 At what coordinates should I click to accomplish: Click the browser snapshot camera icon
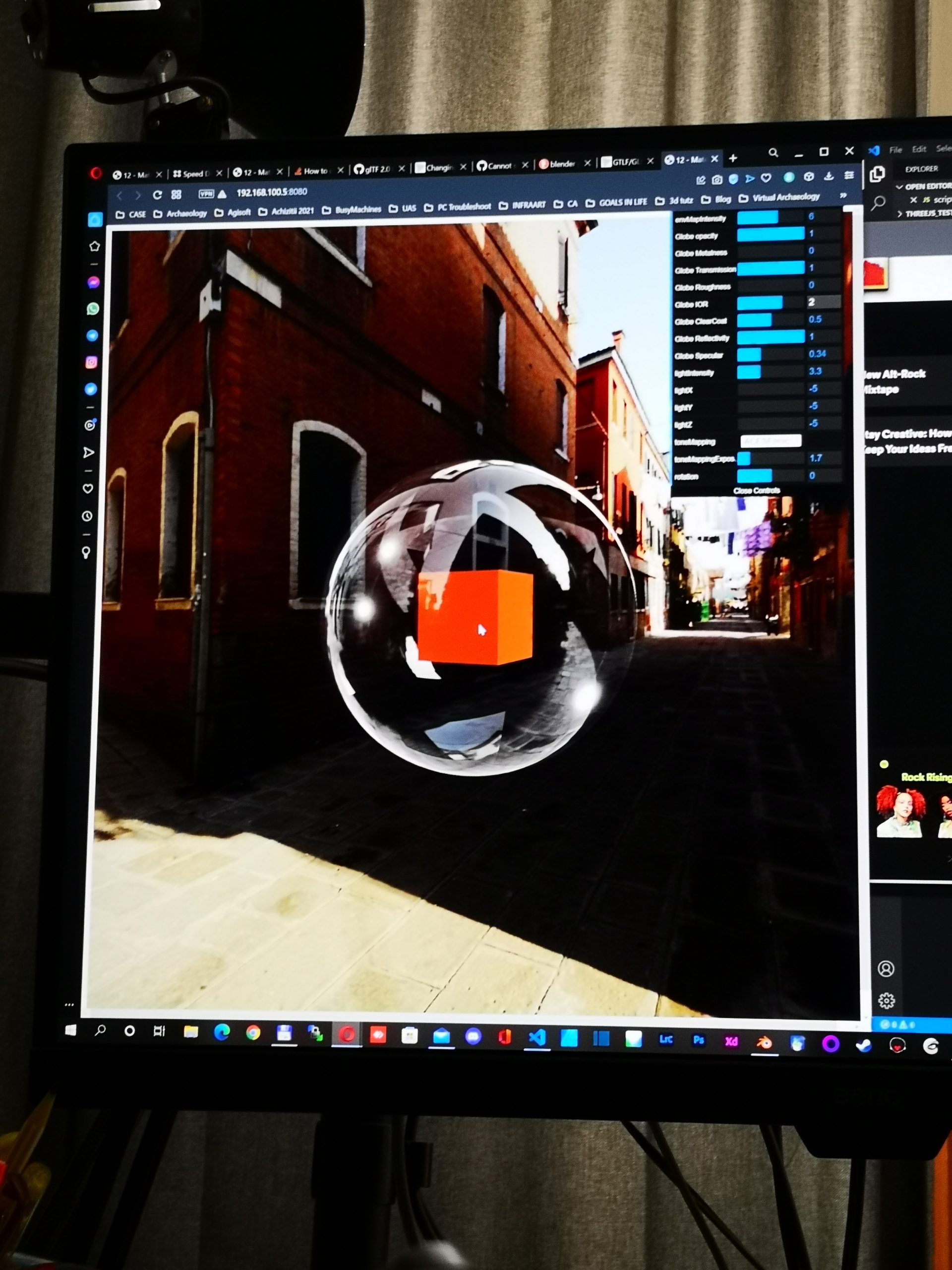click(716, 180)
